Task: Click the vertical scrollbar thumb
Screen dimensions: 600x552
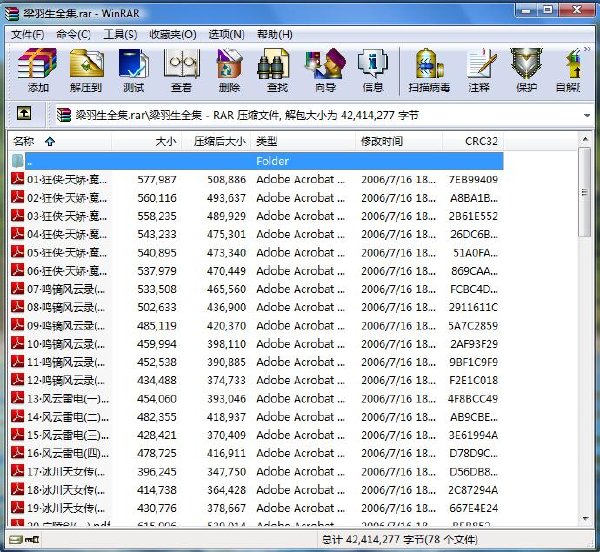Action: point(585,192)
